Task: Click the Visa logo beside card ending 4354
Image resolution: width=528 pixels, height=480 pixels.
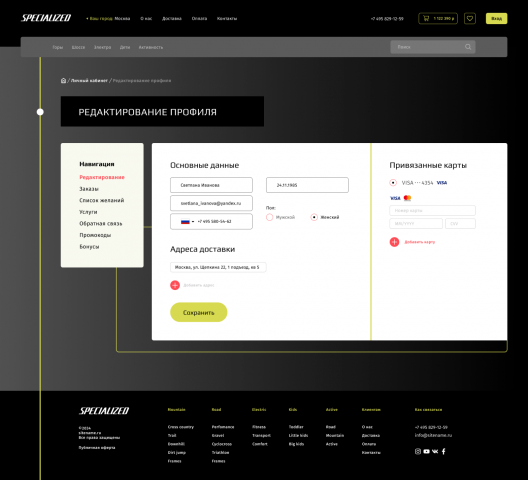Action: (442, 183)
